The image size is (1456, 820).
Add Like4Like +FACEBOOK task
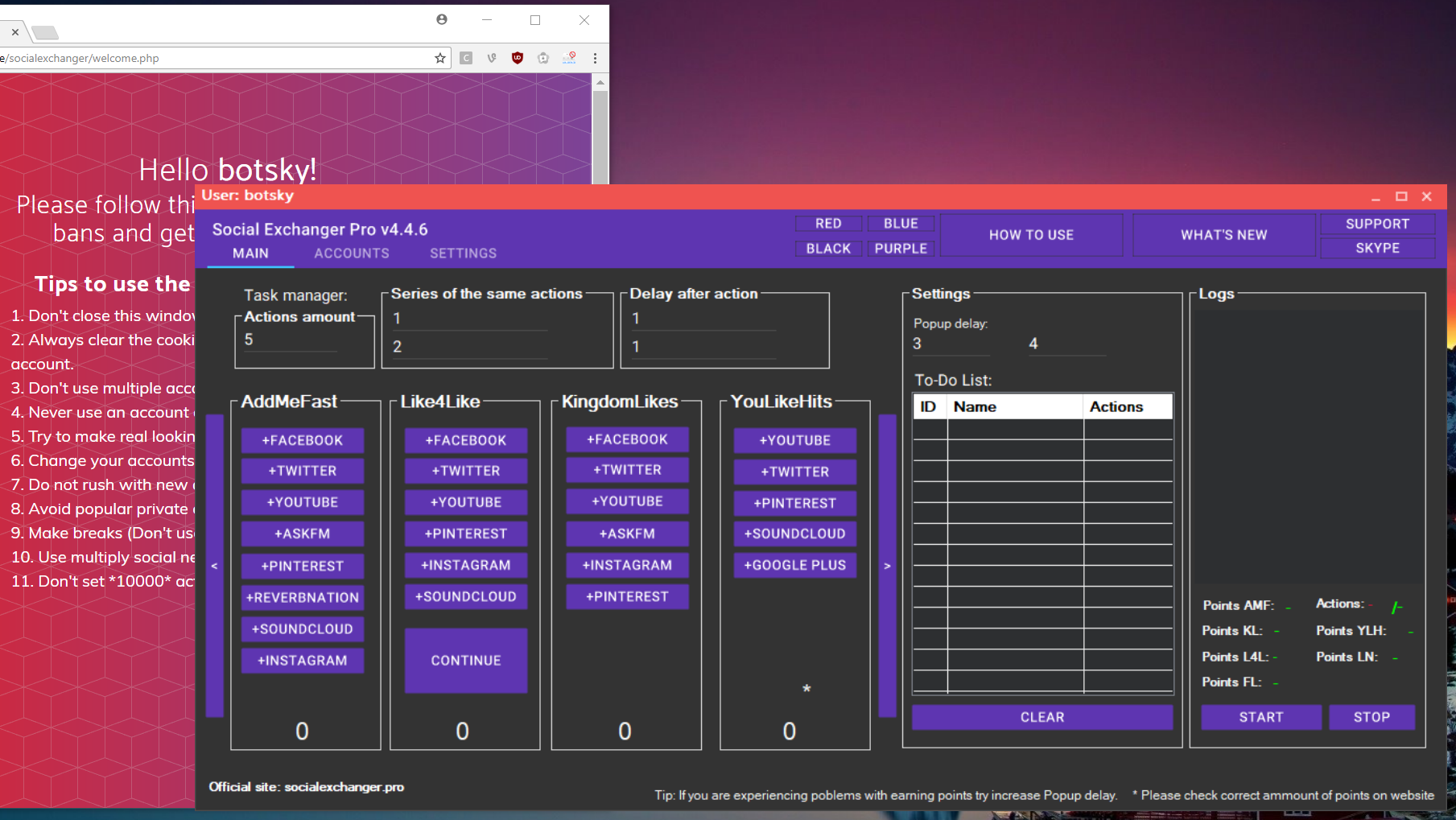pos(466,440)
